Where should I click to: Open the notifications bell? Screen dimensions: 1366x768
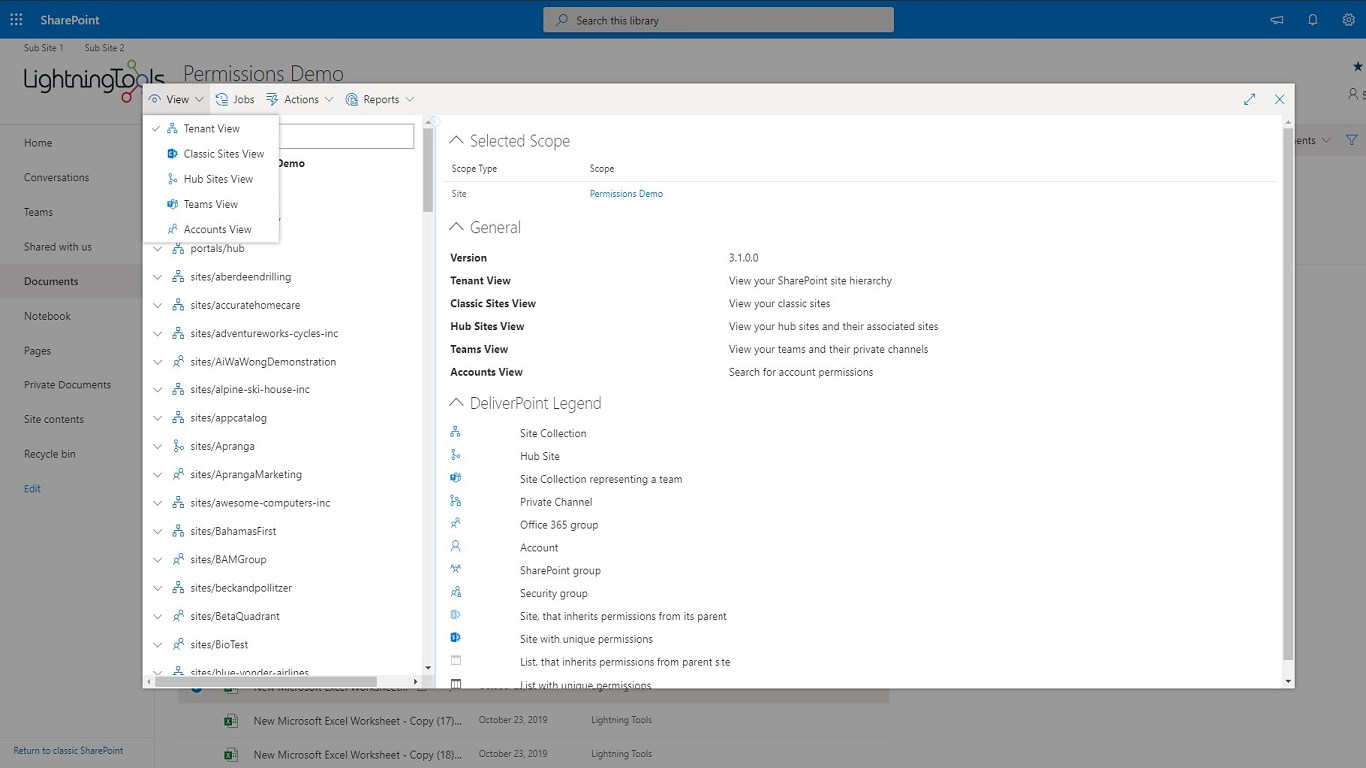1313,20
